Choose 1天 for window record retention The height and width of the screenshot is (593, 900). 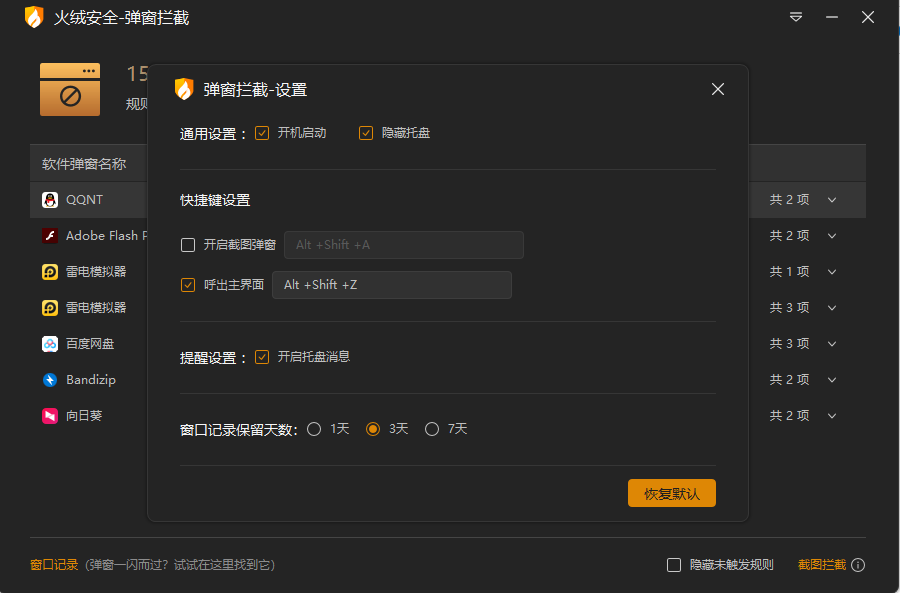click(314, 429)
